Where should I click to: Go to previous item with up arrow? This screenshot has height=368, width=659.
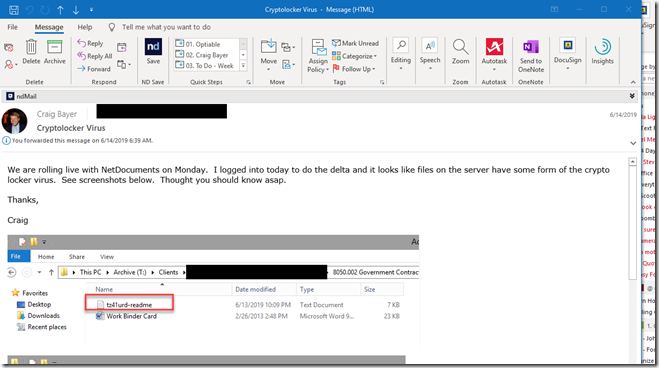60,10
